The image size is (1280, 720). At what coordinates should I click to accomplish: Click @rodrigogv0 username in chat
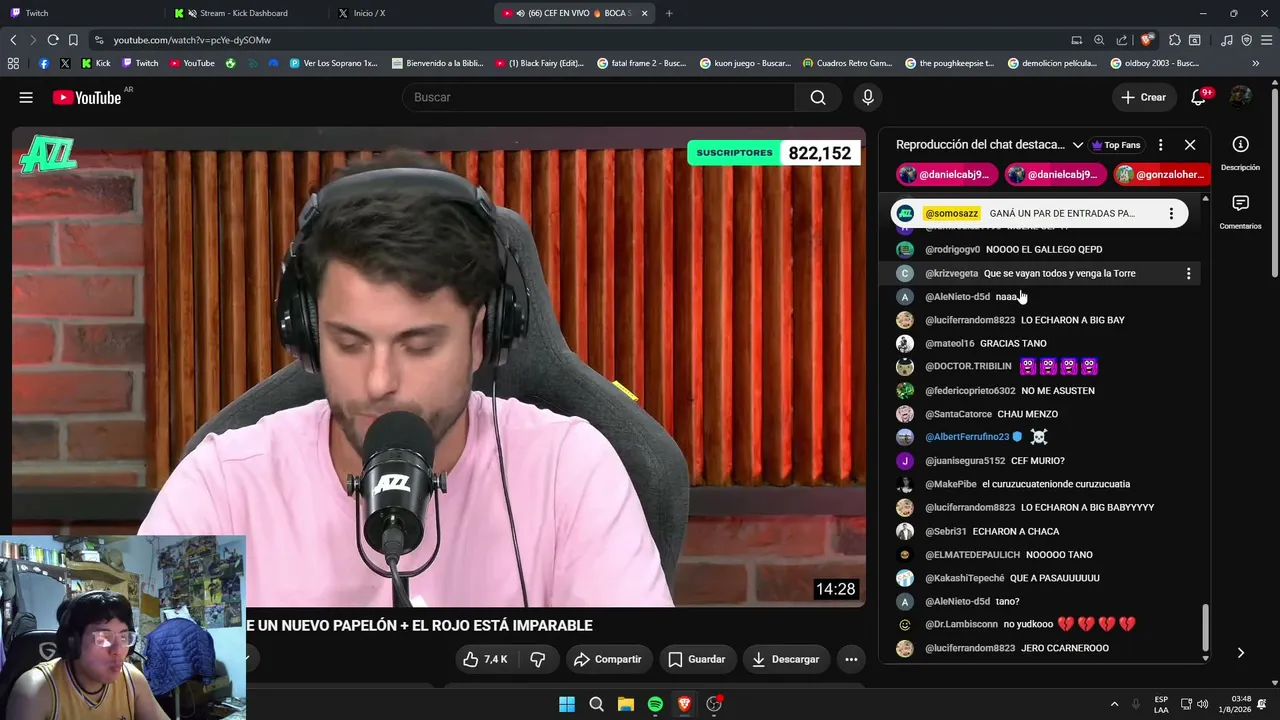click(x=952, y=250)
